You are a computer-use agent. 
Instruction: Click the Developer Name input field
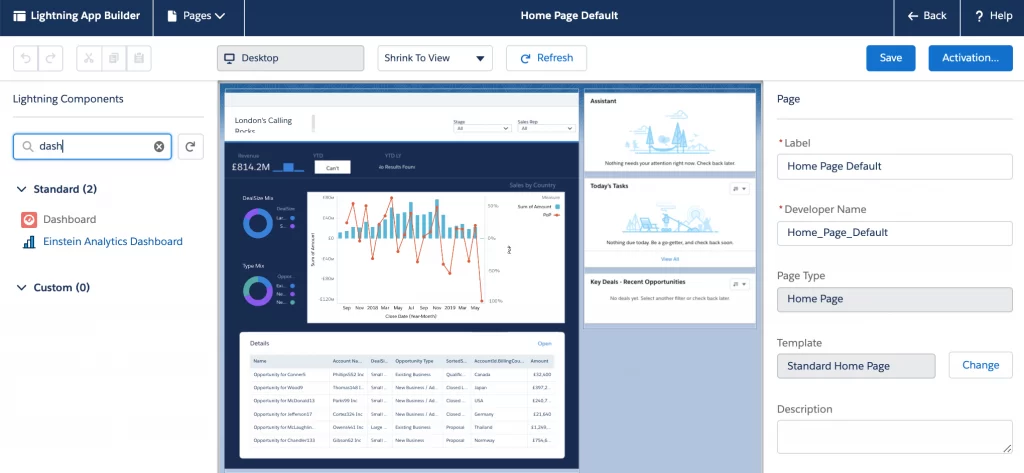[x=895, y=233]
